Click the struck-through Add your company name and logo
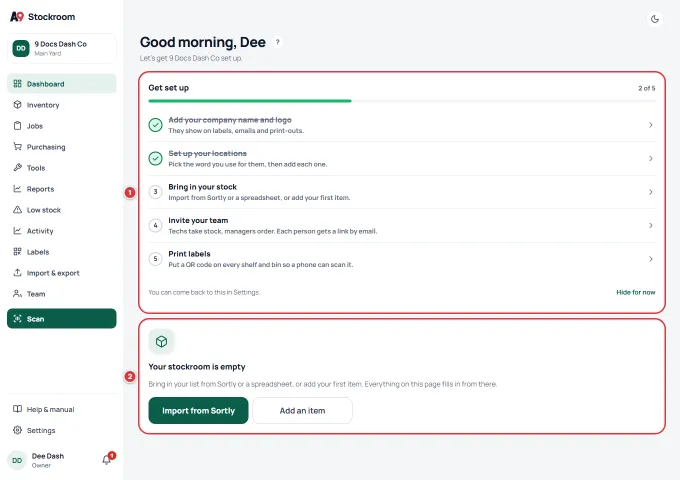This screenshot has width=680, height=480. click(230, 120)
